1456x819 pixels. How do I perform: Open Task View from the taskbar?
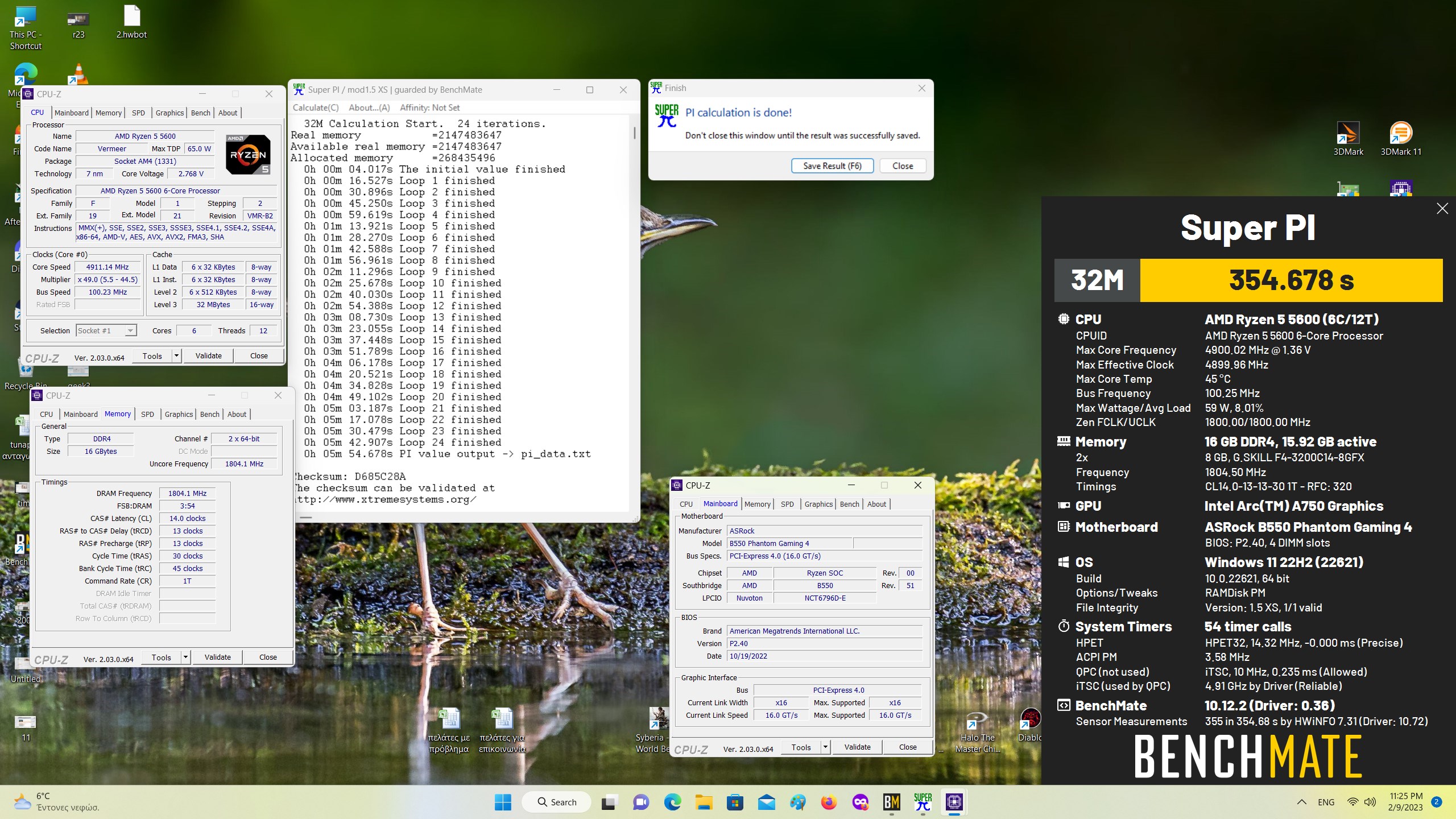(609, 802)
